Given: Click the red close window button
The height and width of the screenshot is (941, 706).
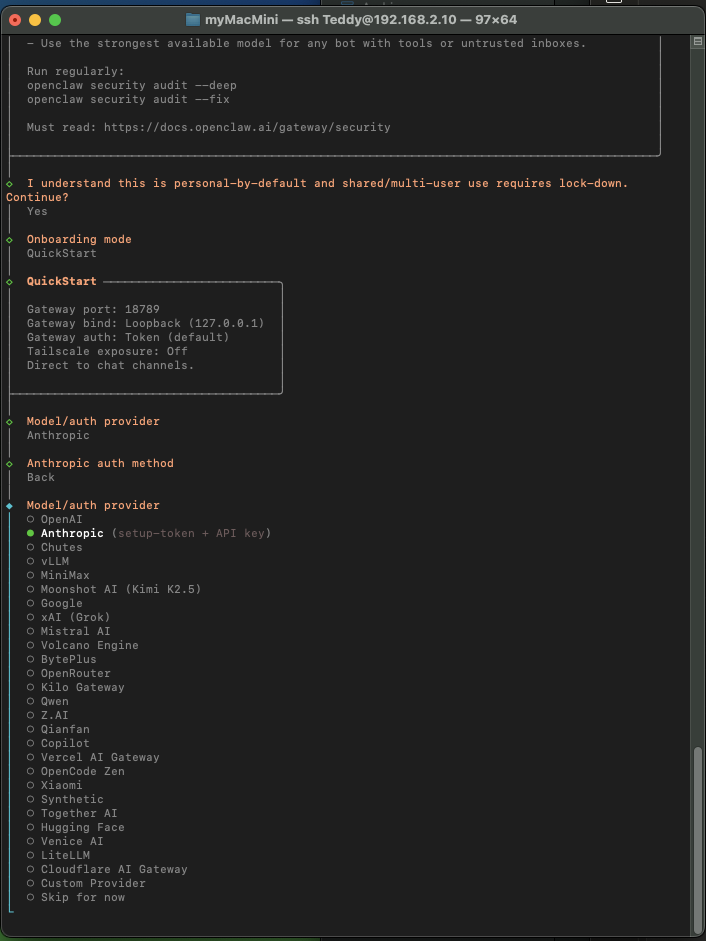Looking at the screenshot, I should point(15,20).
